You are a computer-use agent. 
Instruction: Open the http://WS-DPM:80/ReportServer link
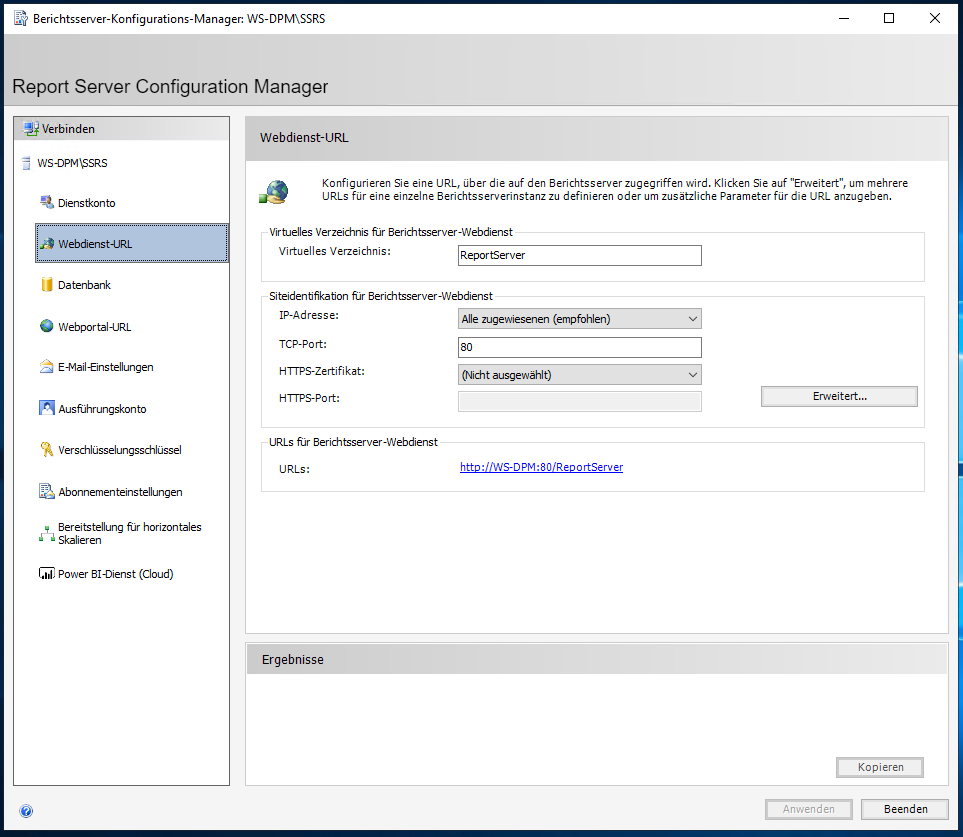tap(541, 467)
